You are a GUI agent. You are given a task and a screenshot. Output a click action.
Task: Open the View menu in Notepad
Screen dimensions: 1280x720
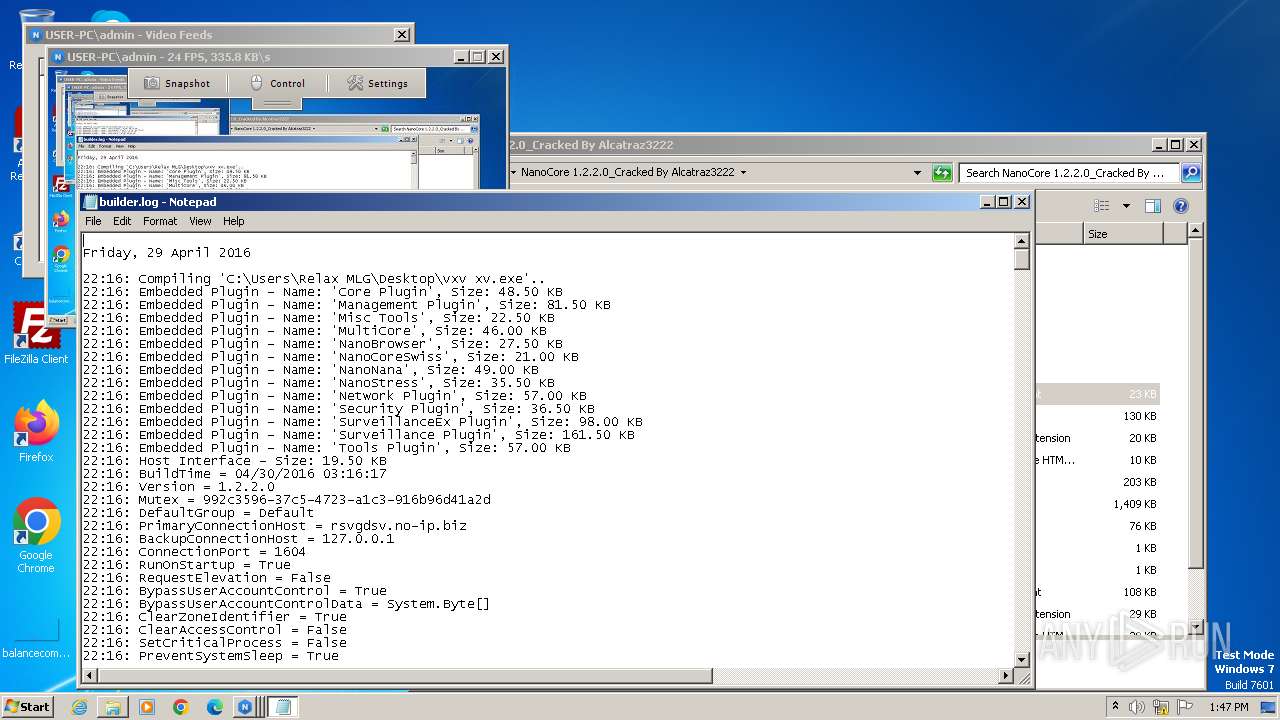[200, 221]
